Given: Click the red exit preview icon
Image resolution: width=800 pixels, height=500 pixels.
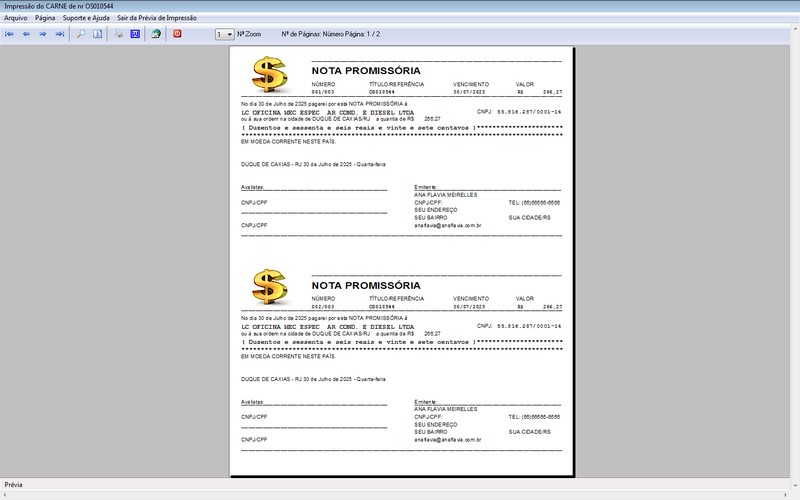Looking at the screenshot, I should (177, 34).
